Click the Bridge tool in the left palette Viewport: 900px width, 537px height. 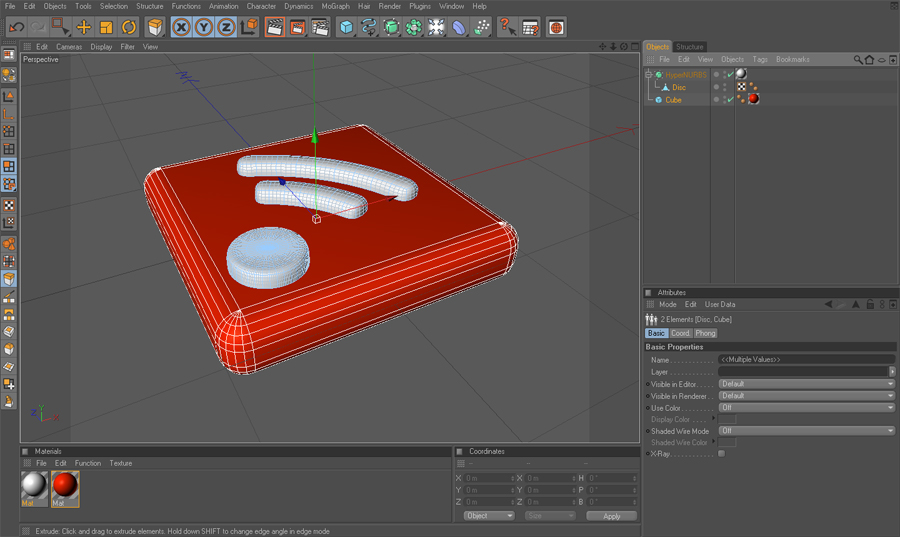[x=9, y=314]
